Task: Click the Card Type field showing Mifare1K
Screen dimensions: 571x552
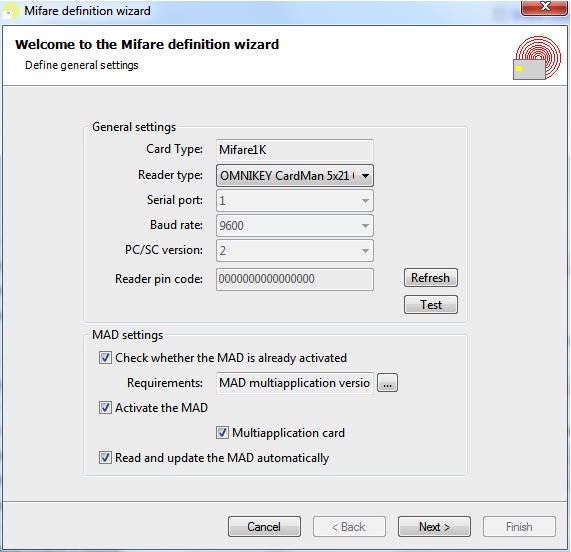Action: [x=295, y=150]
